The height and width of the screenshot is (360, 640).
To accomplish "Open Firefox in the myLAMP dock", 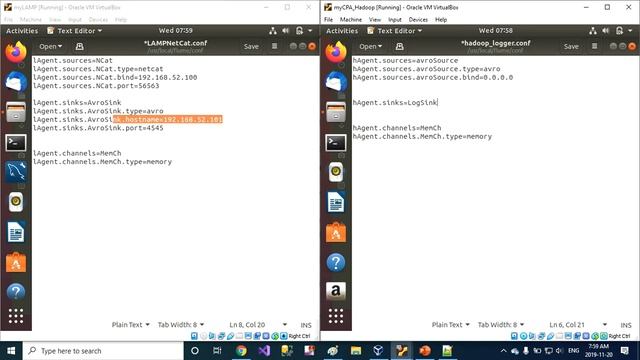I will click(16, 52).
